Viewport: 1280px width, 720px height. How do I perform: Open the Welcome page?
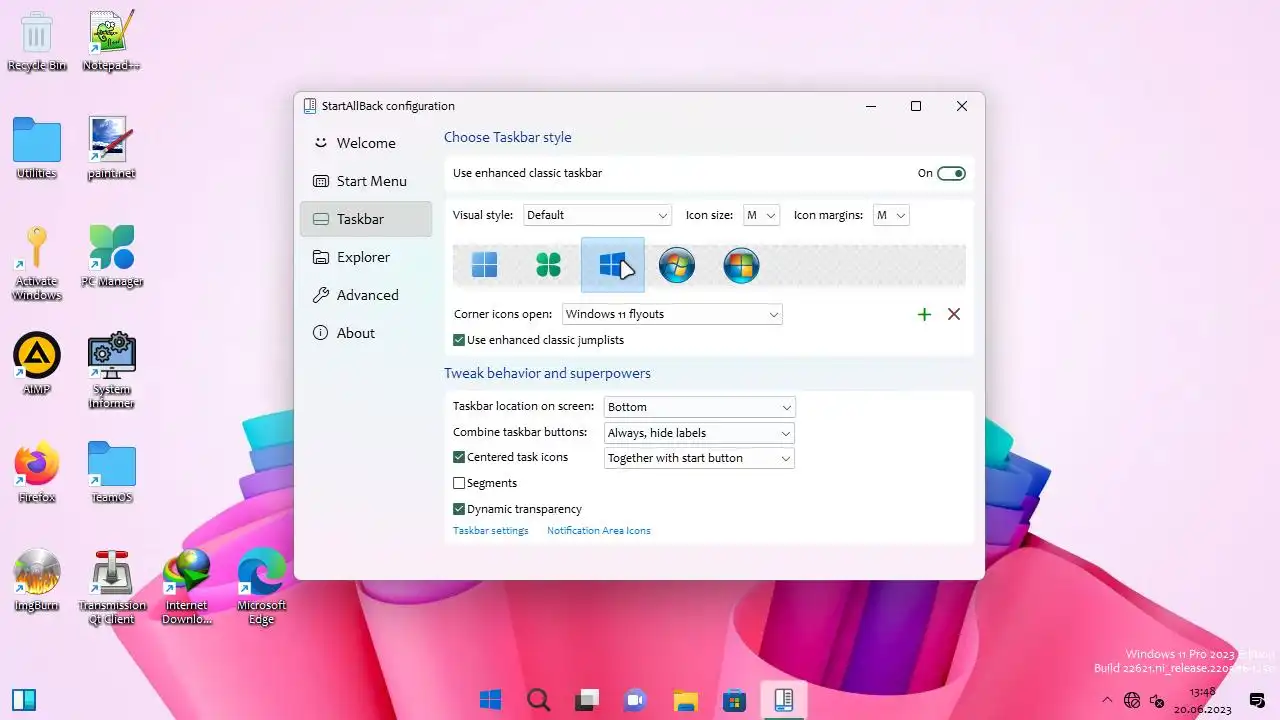(x=366, y=143)
